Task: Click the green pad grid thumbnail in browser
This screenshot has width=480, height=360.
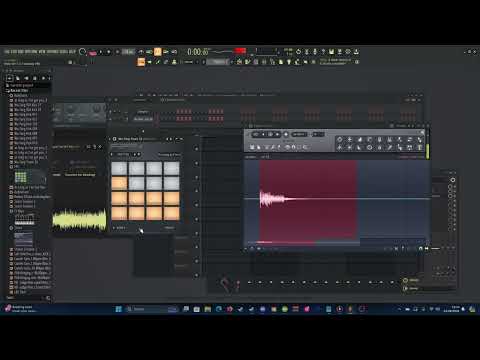Action: (21, 177)
